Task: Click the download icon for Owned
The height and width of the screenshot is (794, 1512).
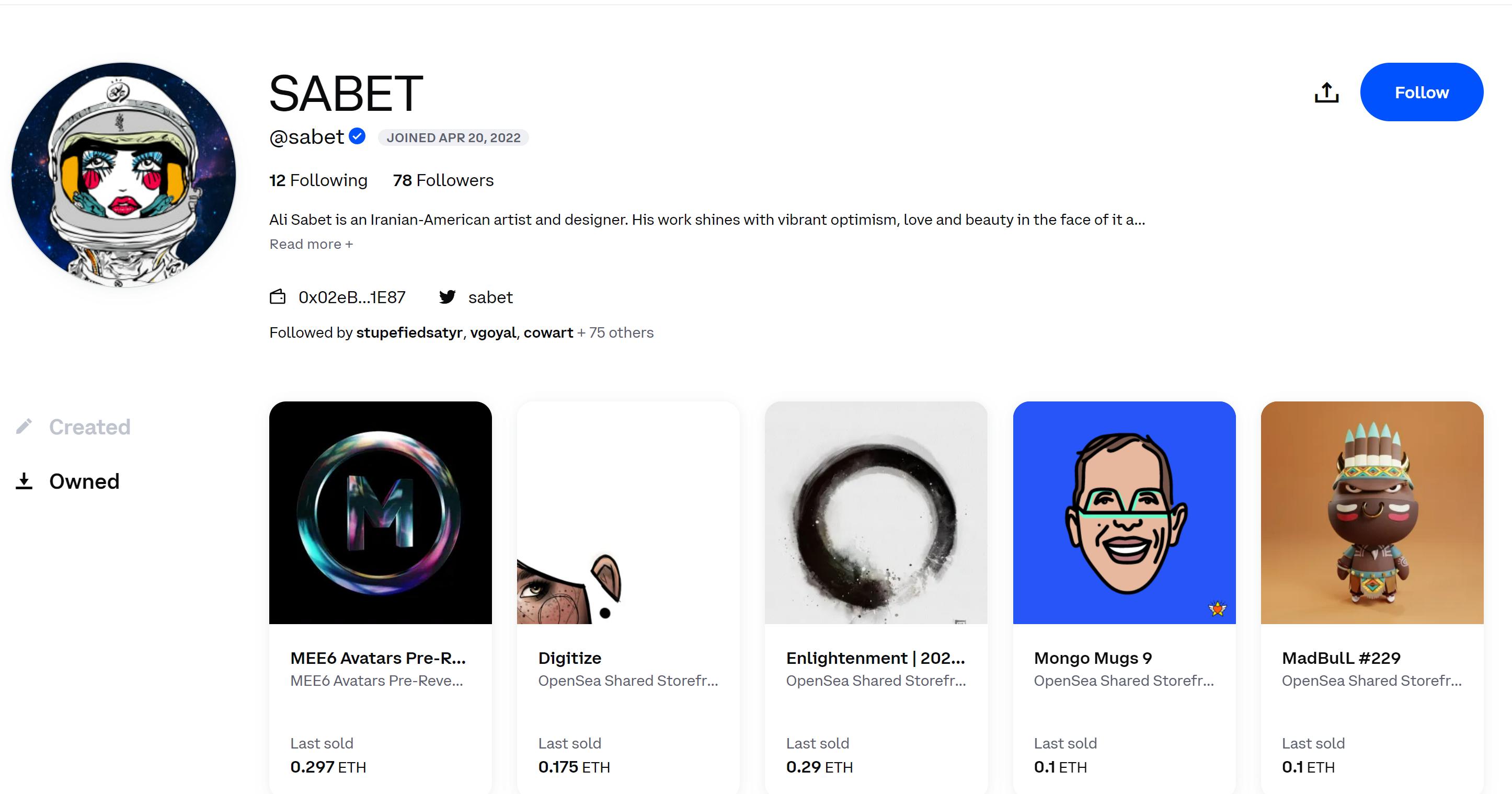Action: 24,481
